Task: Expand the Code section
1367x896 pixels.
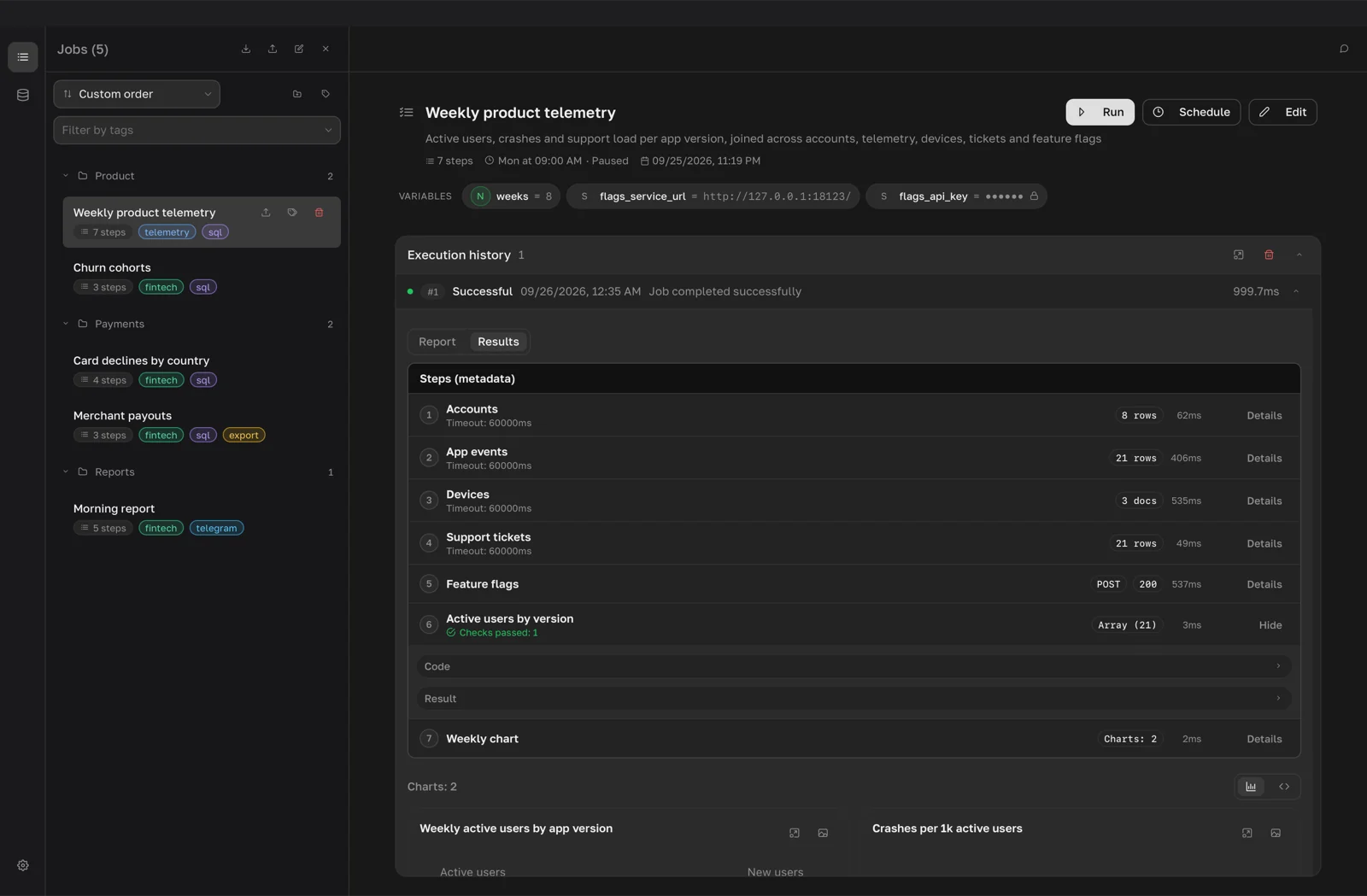Action: [854, 666]
